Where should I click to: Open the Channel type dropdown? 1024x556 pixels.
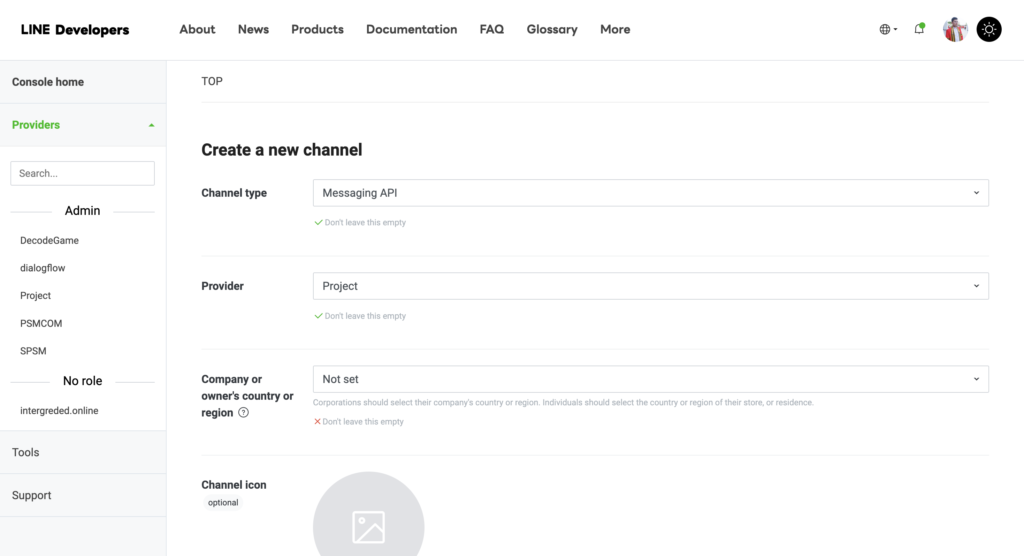pos(650,193)
